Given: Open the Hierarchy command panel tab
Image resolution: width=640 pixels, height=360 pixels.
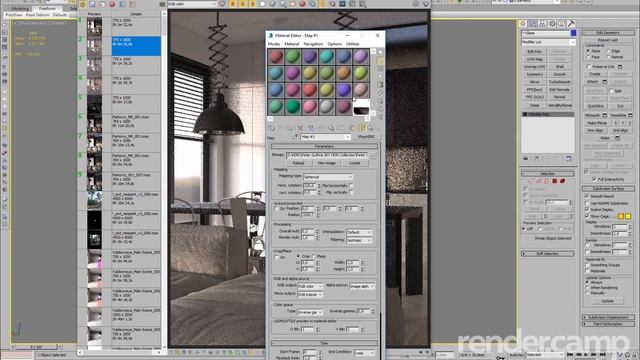Looking at the screenshot, I should point(542,24).
